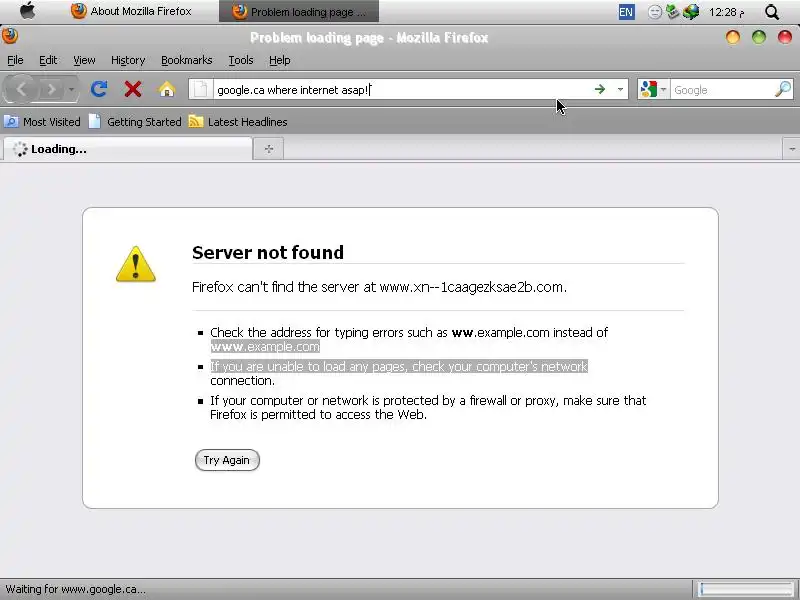Viewport: 800px width, 600px height.
Task: Open the network globe tray icon
Action: click(x=691, y=12)
